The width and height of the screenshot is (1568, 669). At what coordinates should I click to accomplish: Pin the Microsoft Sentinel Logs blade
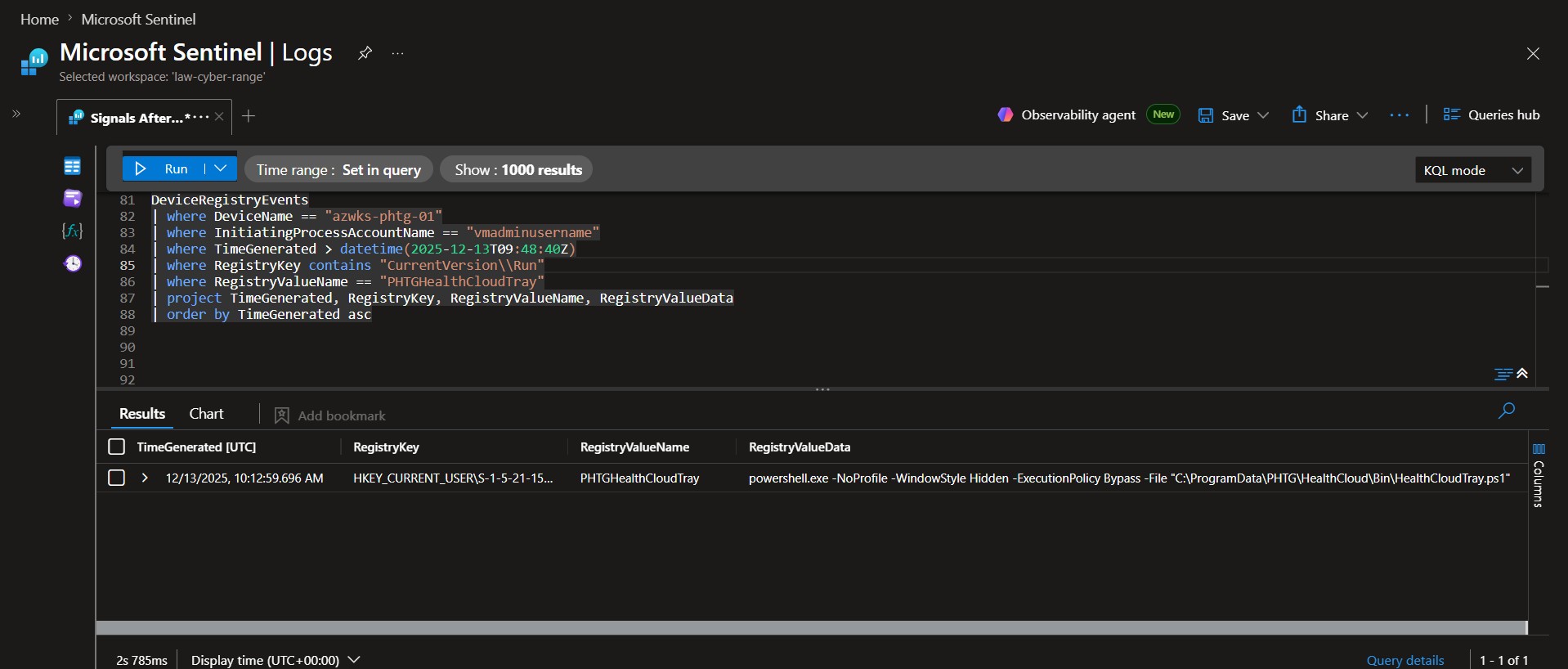pos(365,53)
